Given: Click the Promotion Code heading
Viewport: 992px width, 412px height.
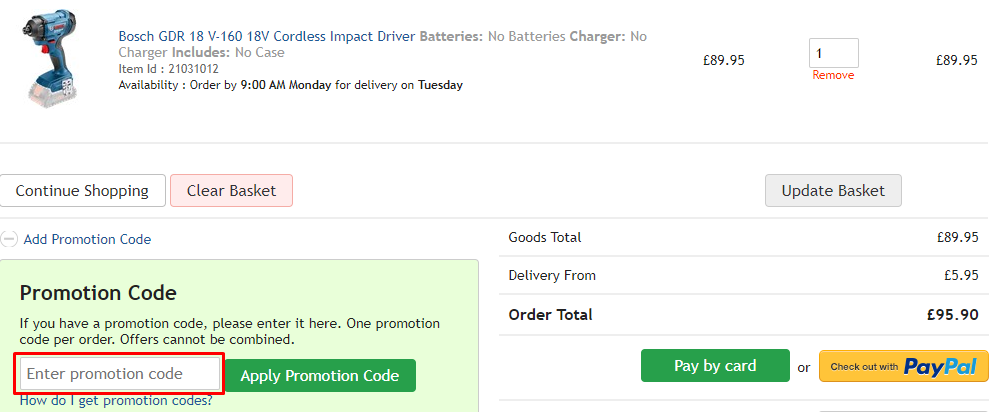Looking at the screenshot, I should click(98, 293).
